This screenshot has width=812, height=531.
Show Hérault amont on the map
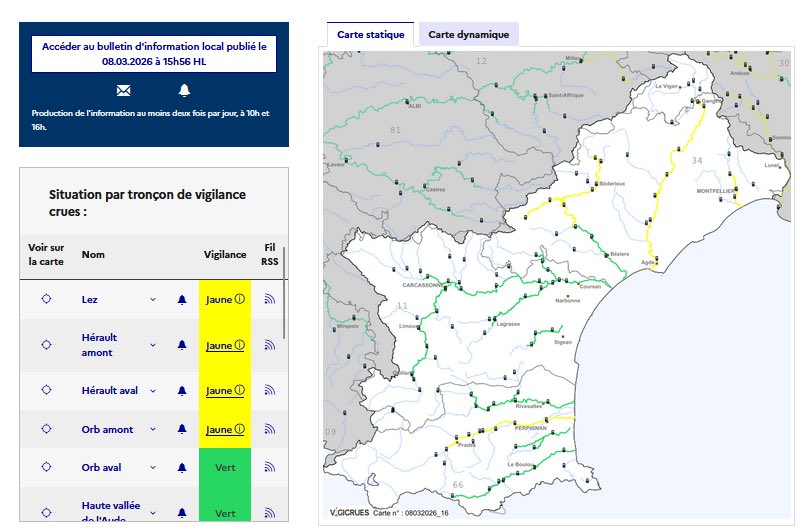click(46, 345)
